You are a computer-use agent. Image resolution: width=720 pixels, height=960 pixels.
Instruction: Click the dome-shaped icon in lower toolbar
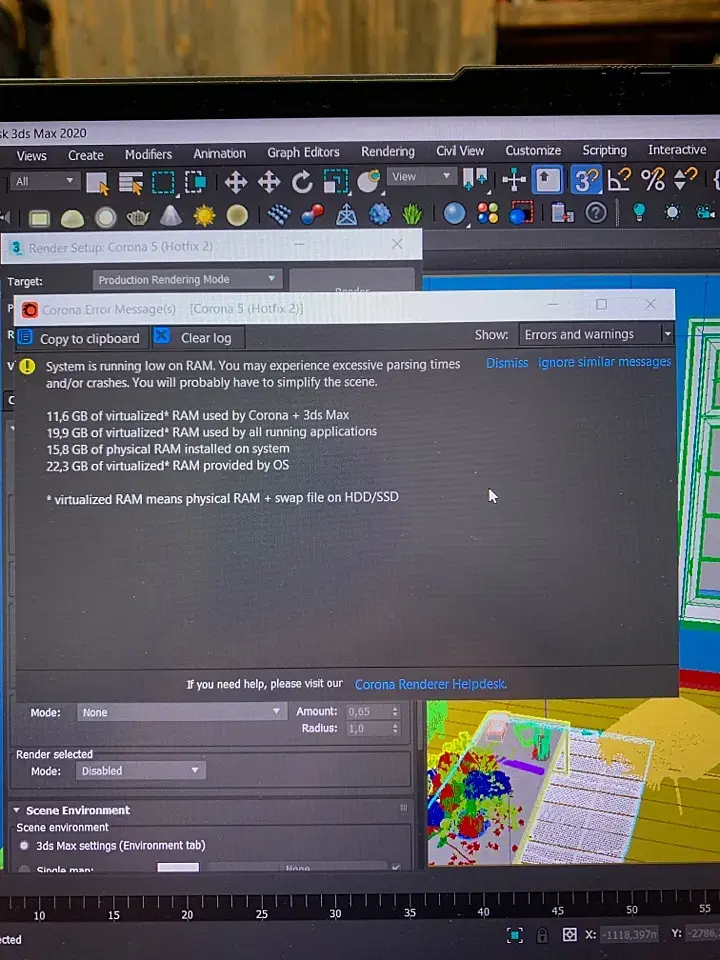pos(72,217)
